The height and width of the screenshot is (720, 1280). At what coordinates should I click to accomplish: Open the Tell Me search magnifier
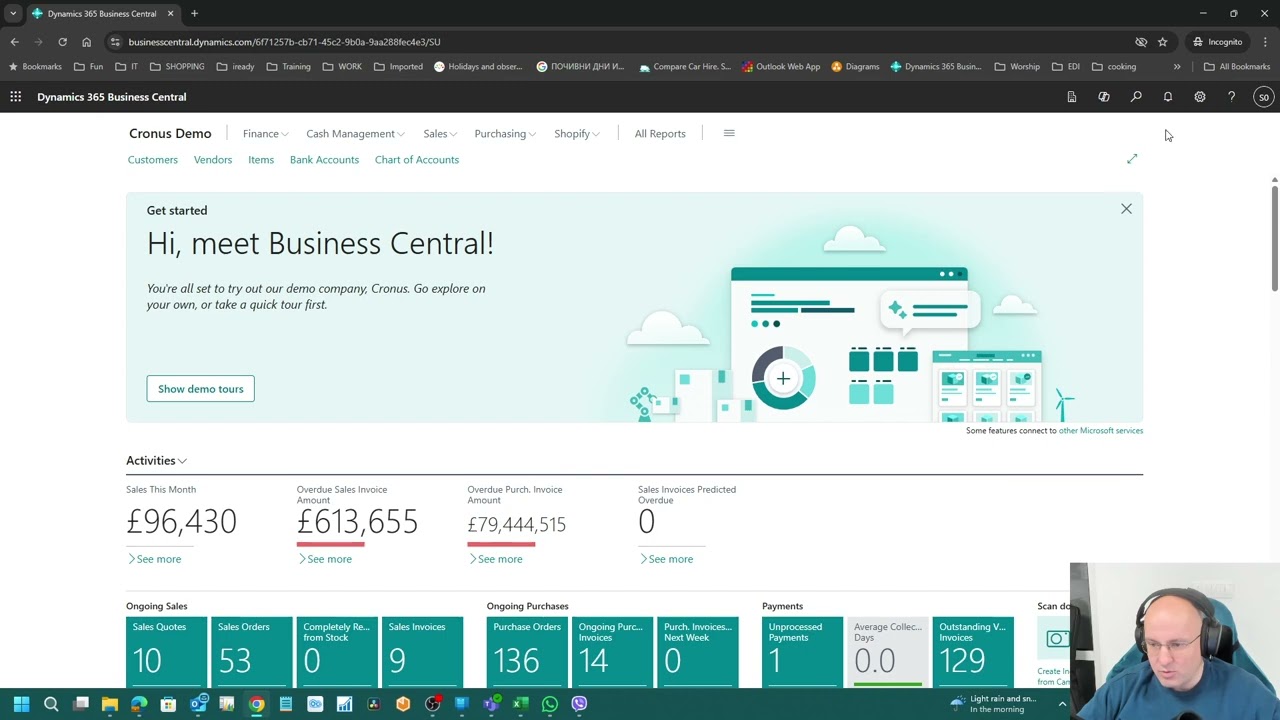click(x=1136, y=97)
